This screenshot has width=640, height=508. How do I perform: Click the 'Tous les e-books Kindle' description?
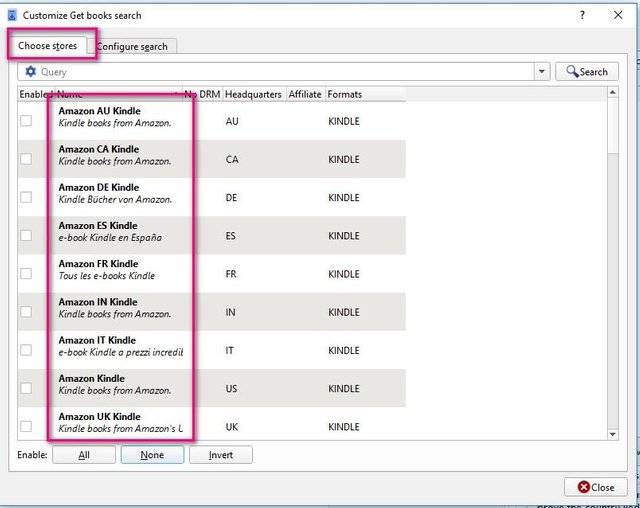[107, 276]
